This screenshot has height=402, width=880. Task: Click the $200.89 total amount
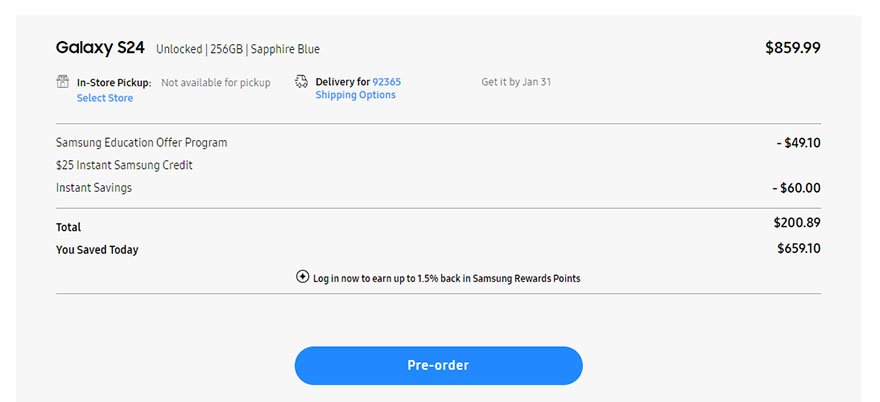pos(796,223)
